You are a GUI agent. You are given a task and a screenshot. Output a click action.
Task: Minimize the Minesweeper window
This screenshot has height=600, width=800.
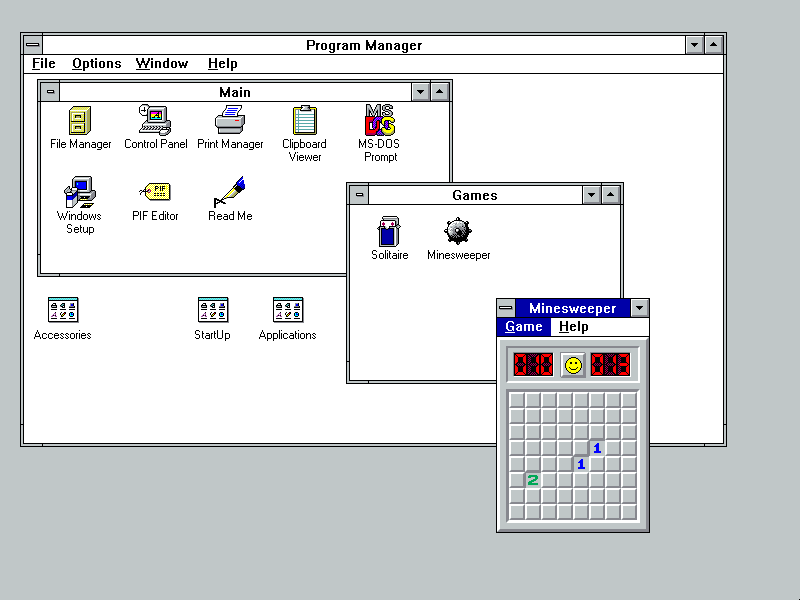pos(639,308)
